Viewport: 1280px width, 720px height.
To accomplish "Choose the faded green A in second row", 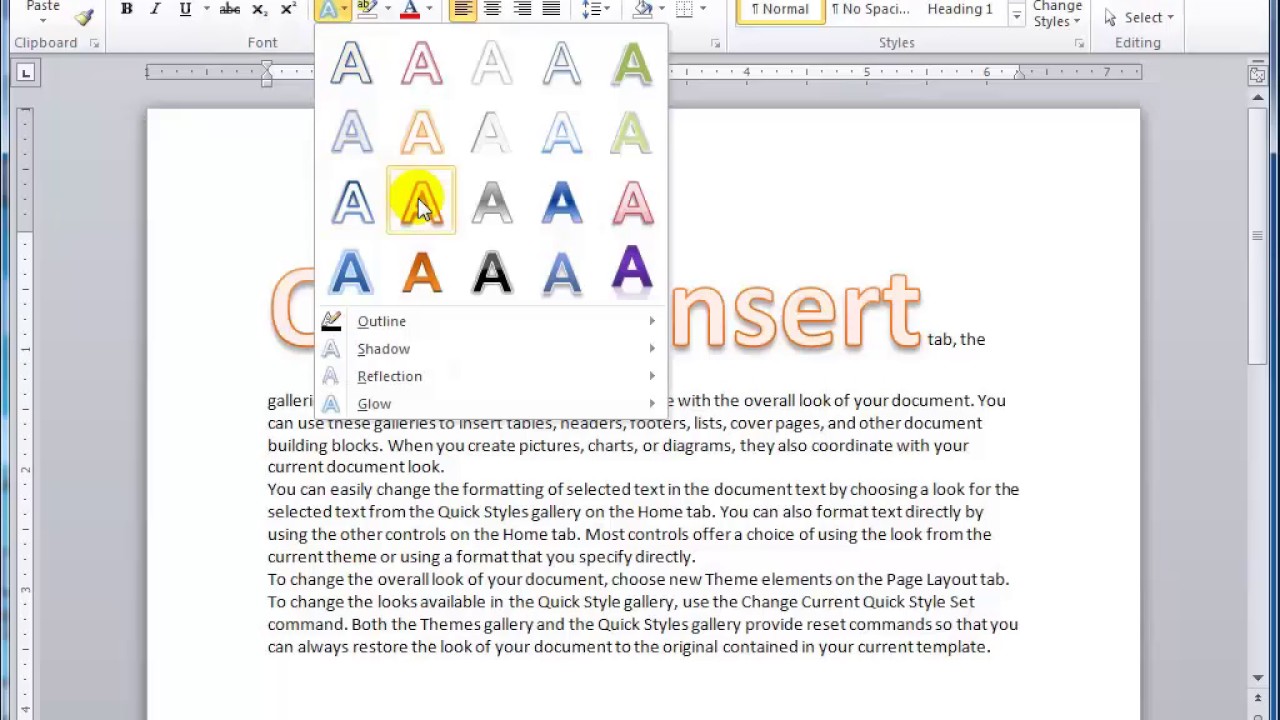I will [631, 132].
